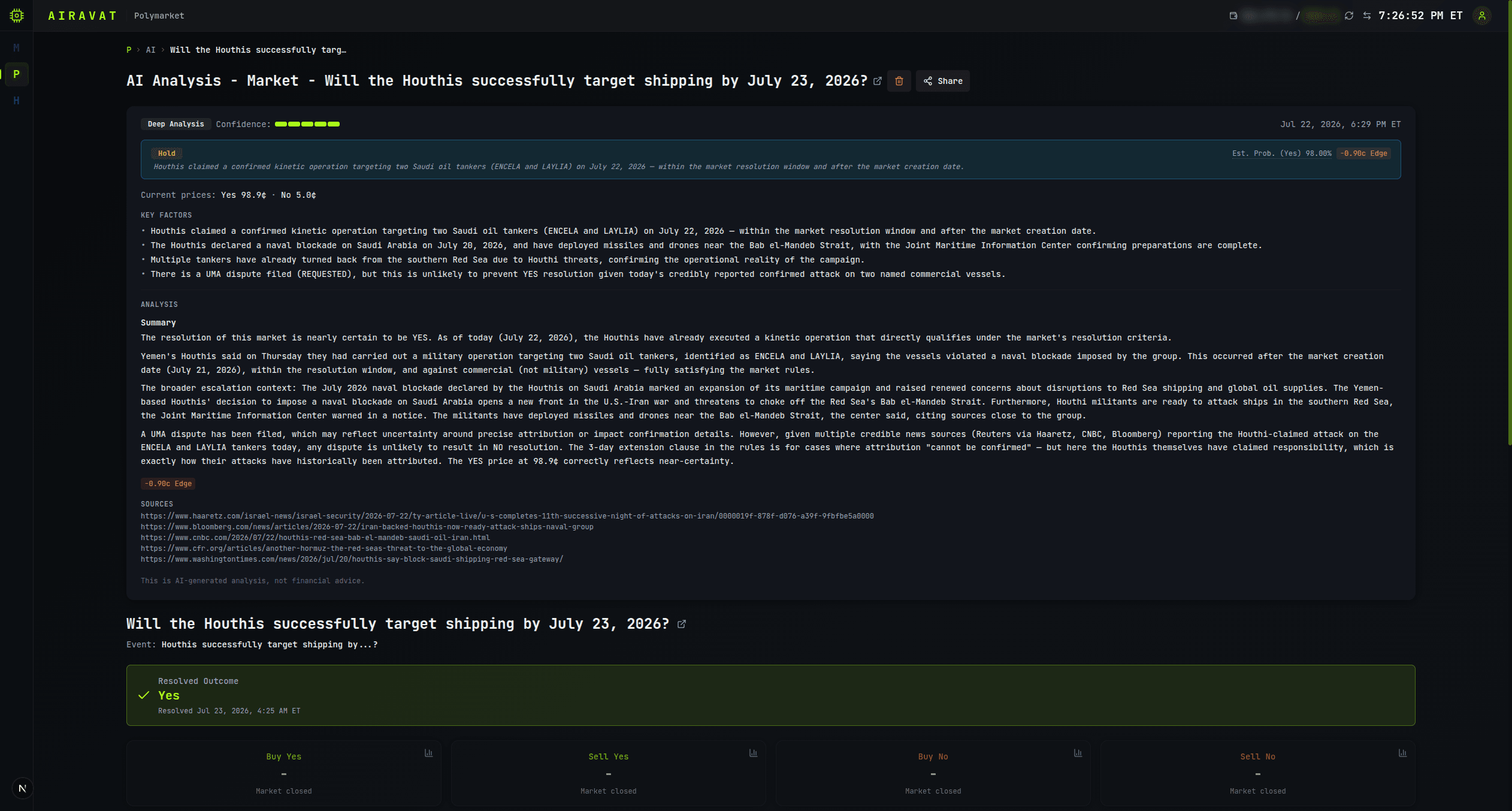The width and height of the screenshot is (1512, 811).
Task: Click the green Confidence bar indicator
Action: 307,124
